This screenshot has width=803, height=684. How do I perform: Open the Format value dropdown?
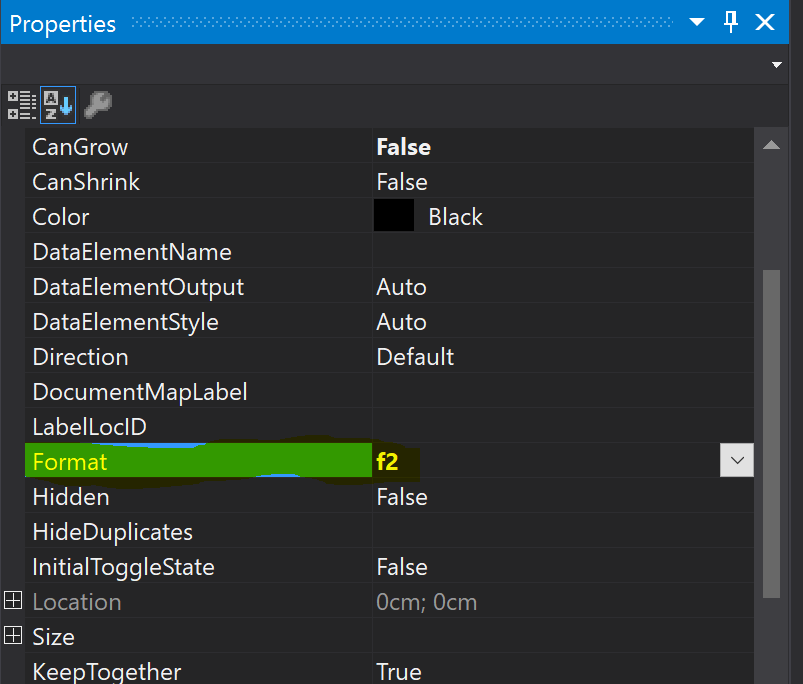736,461
